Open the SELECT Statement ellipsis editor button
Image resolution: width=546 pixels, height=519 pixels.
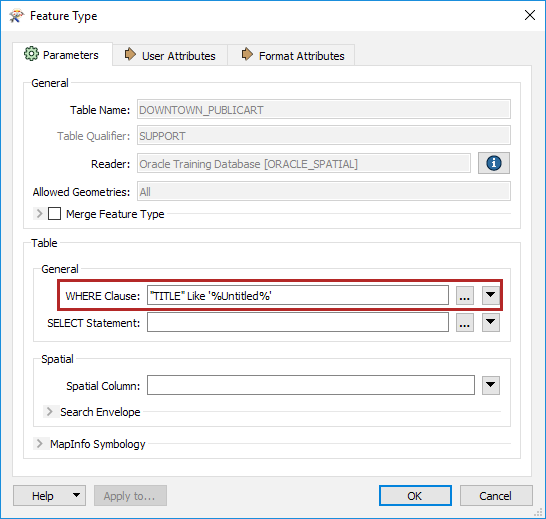[x=465, y=323]
